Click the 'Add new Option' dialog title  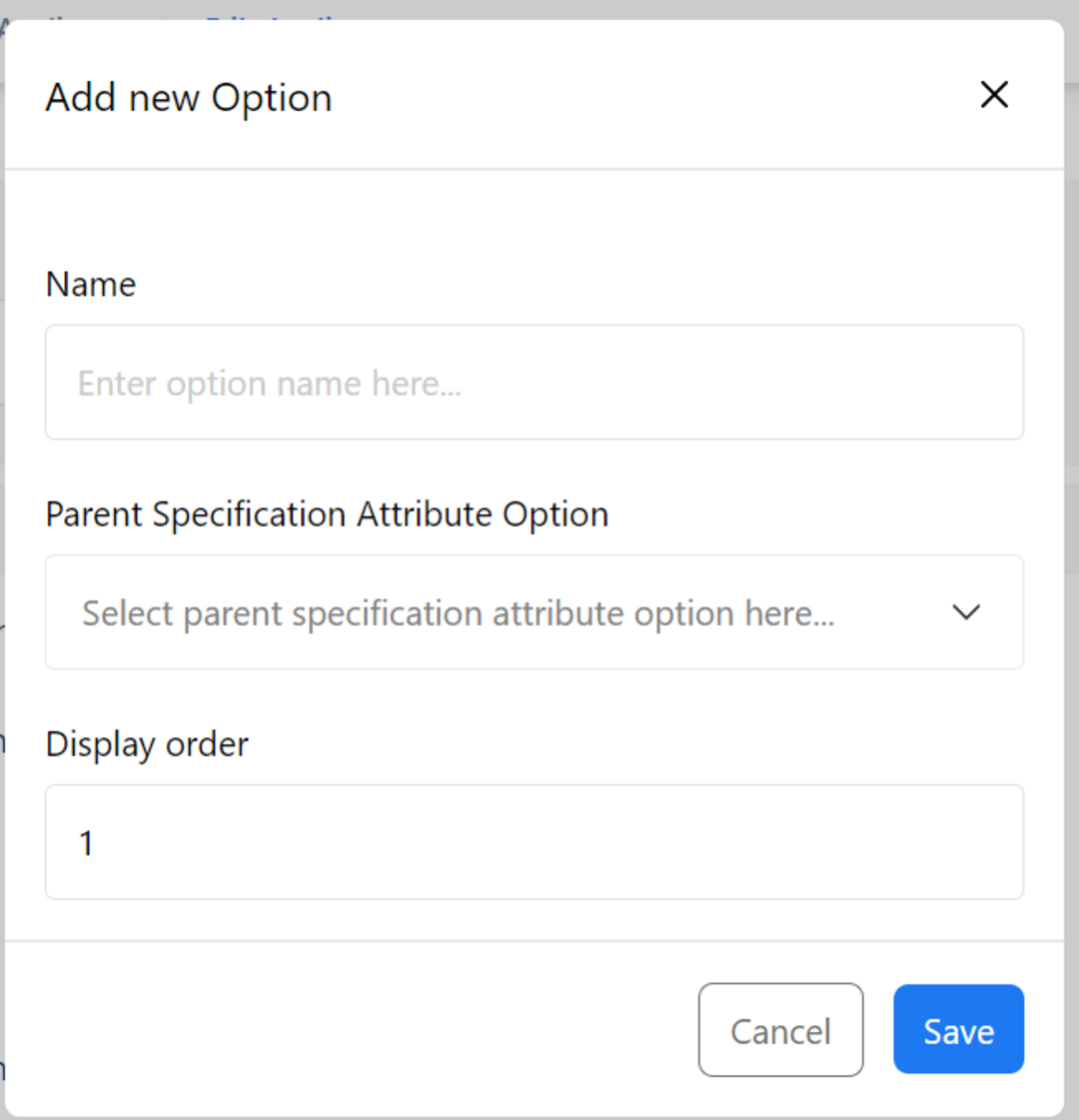coord(189,97)
